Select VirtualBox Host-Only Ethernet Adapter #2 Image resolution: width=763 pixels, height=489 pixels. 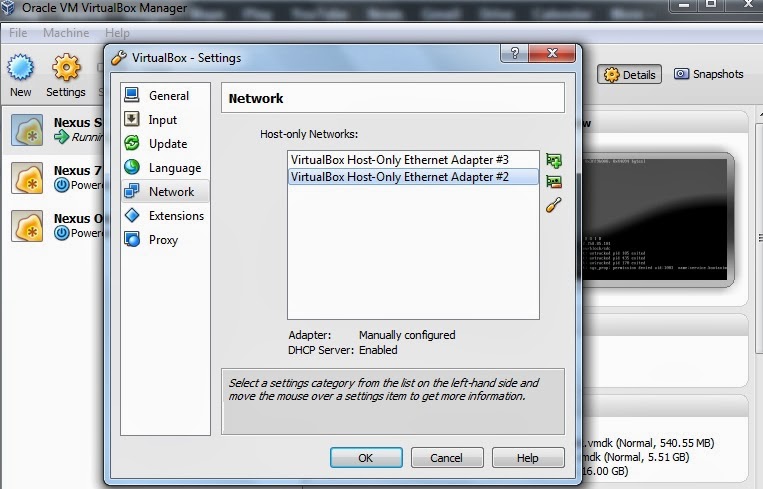tap(413, 177)
